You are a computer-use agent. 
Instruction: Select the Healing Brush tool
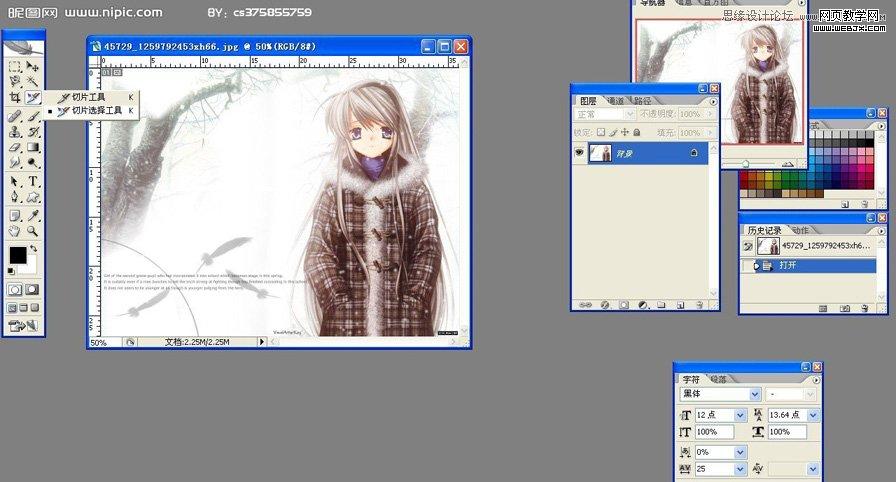point(15,117)
